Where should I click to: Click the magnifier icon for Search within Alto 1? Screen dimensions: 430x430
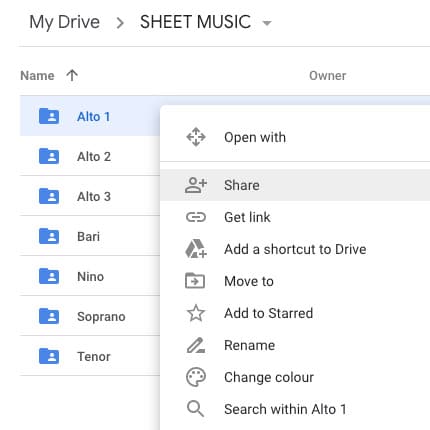[195, 409]
